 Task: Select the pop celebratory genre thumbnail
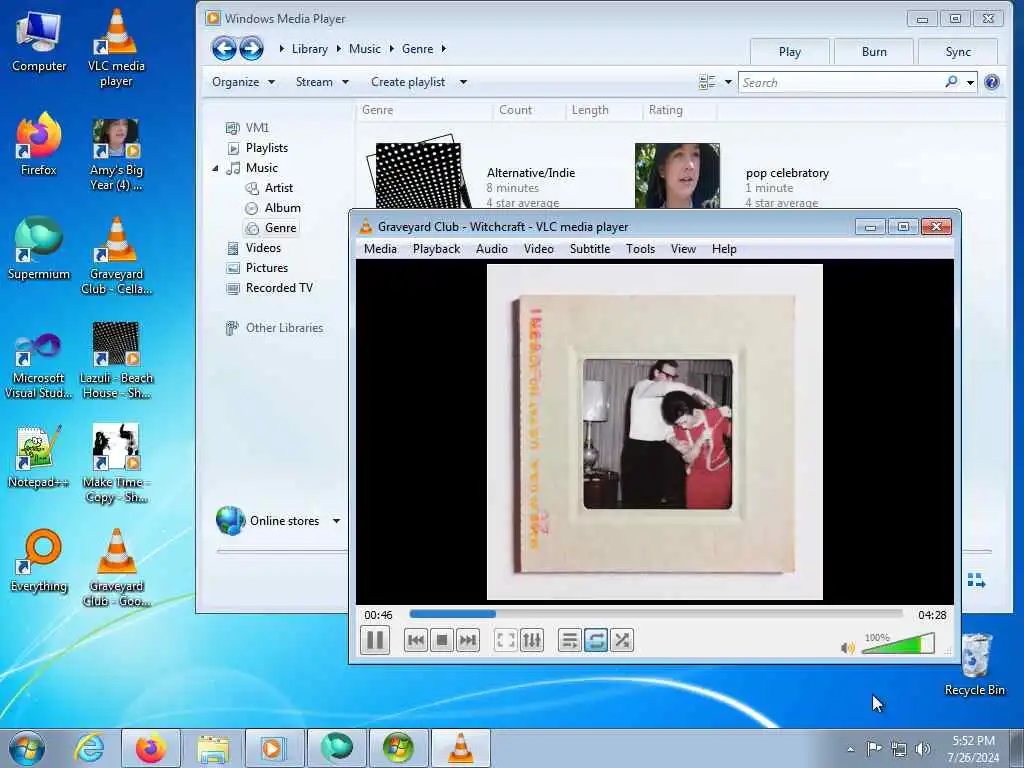[x=677, y=175]
